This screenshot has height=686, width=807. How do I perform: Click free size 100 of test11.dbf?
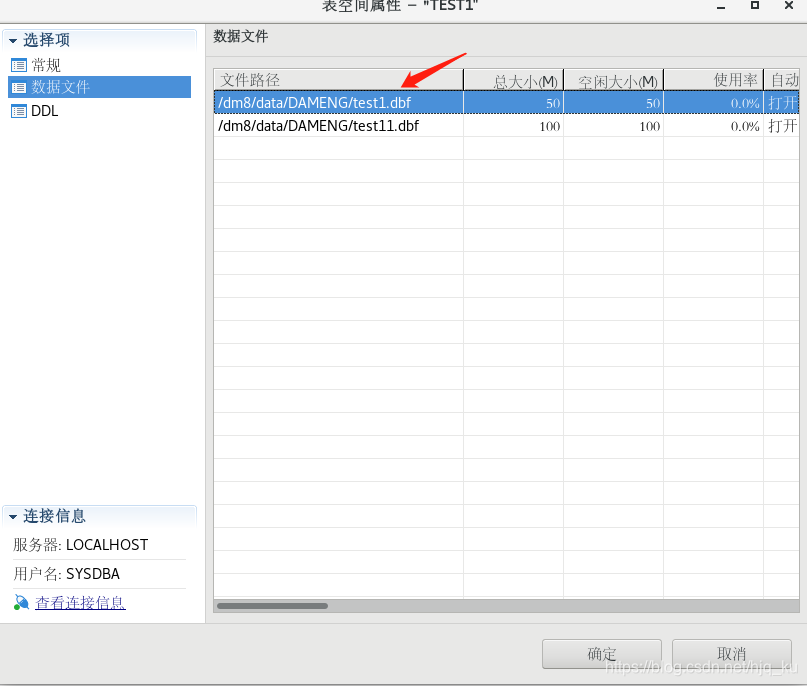click(650, 127)
